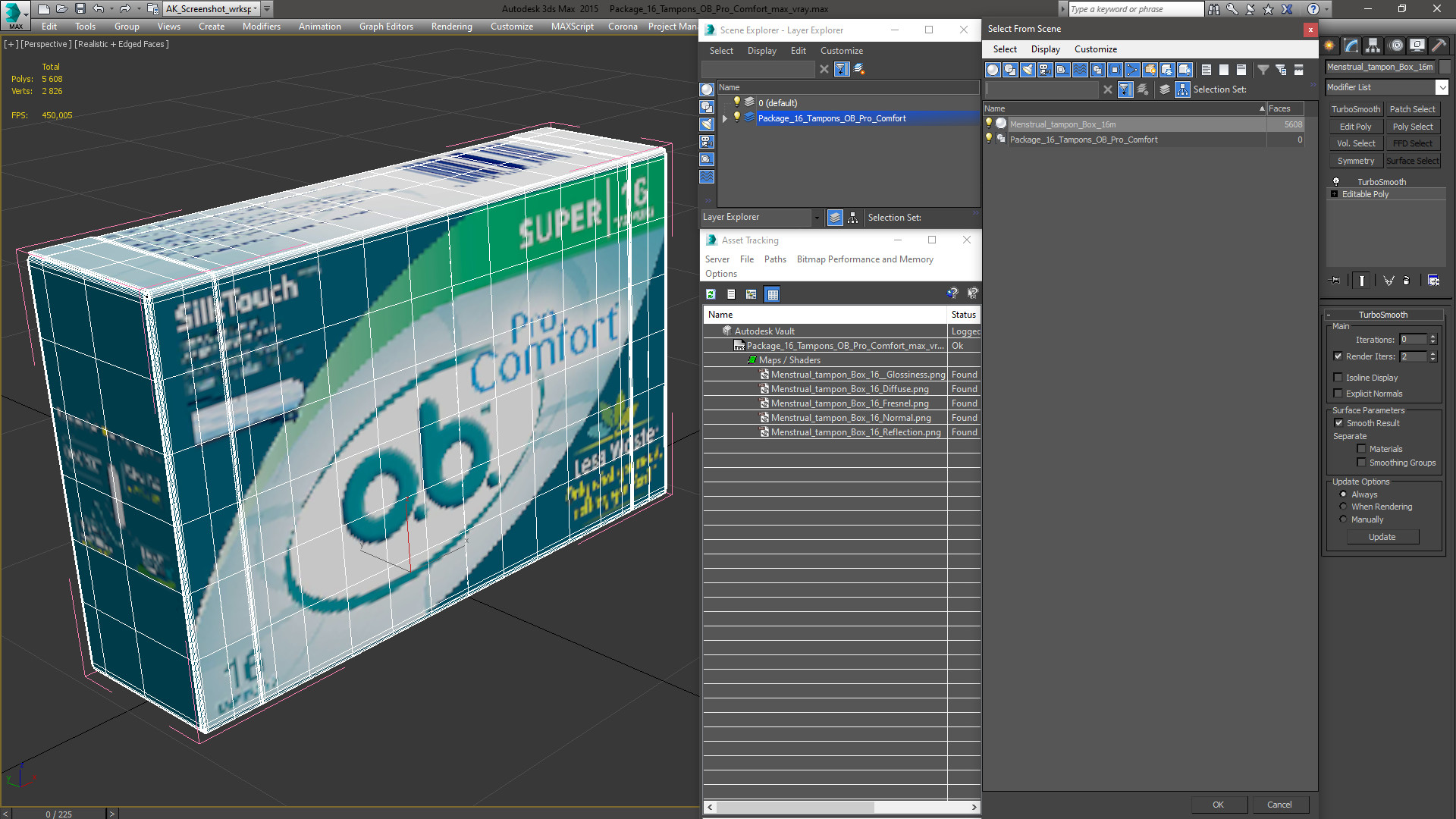Switch Asset Tracking to table view icon

click(772, 294)
